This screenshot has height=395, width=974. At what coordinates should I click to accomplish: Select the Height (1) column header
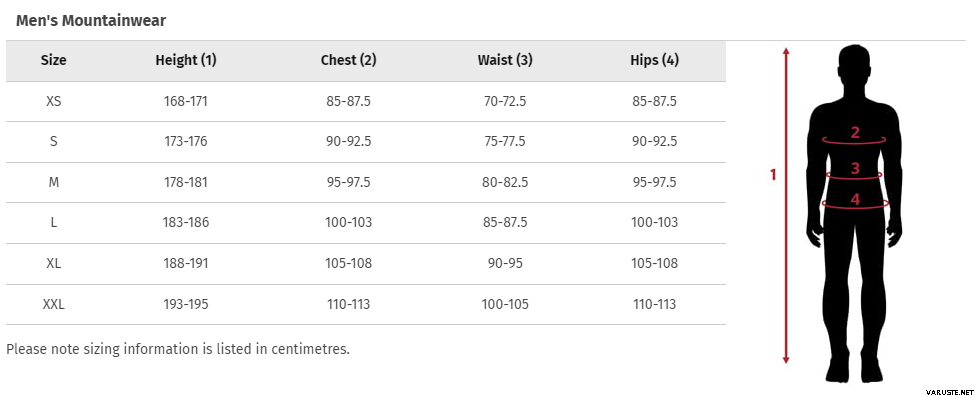(186, 60)
